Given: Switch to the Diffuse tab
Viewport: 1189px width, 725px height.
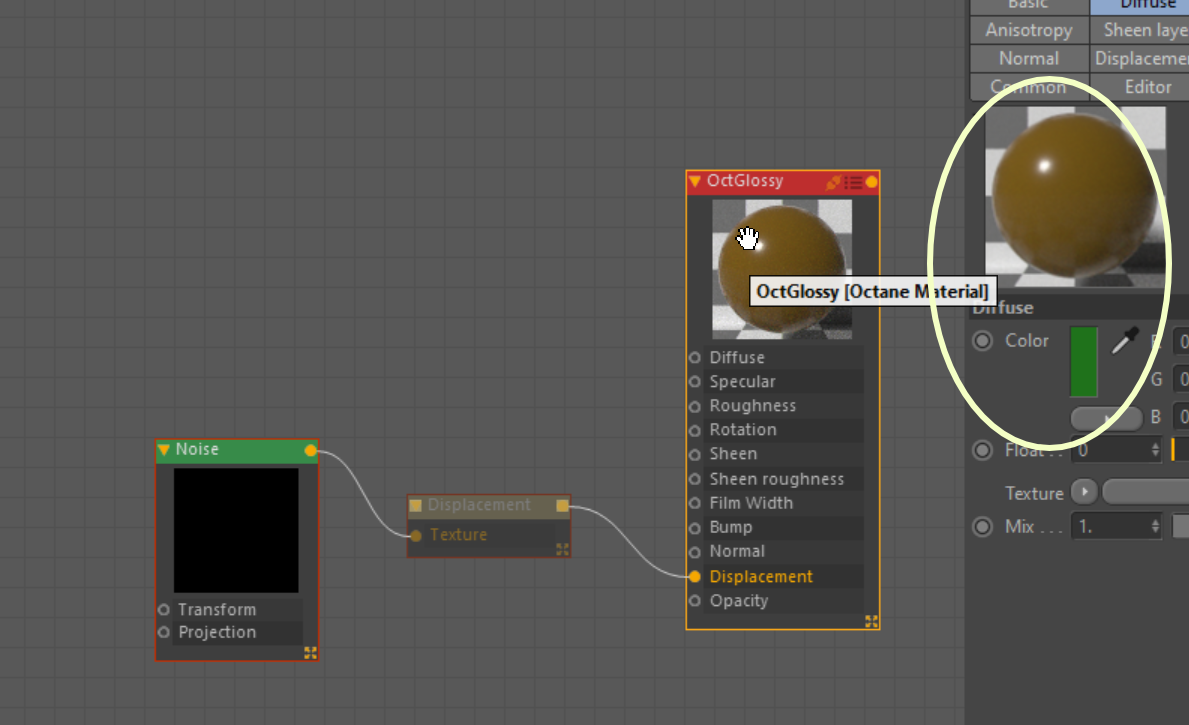Looking at the screenshot, I should (x=1140, y=6).
